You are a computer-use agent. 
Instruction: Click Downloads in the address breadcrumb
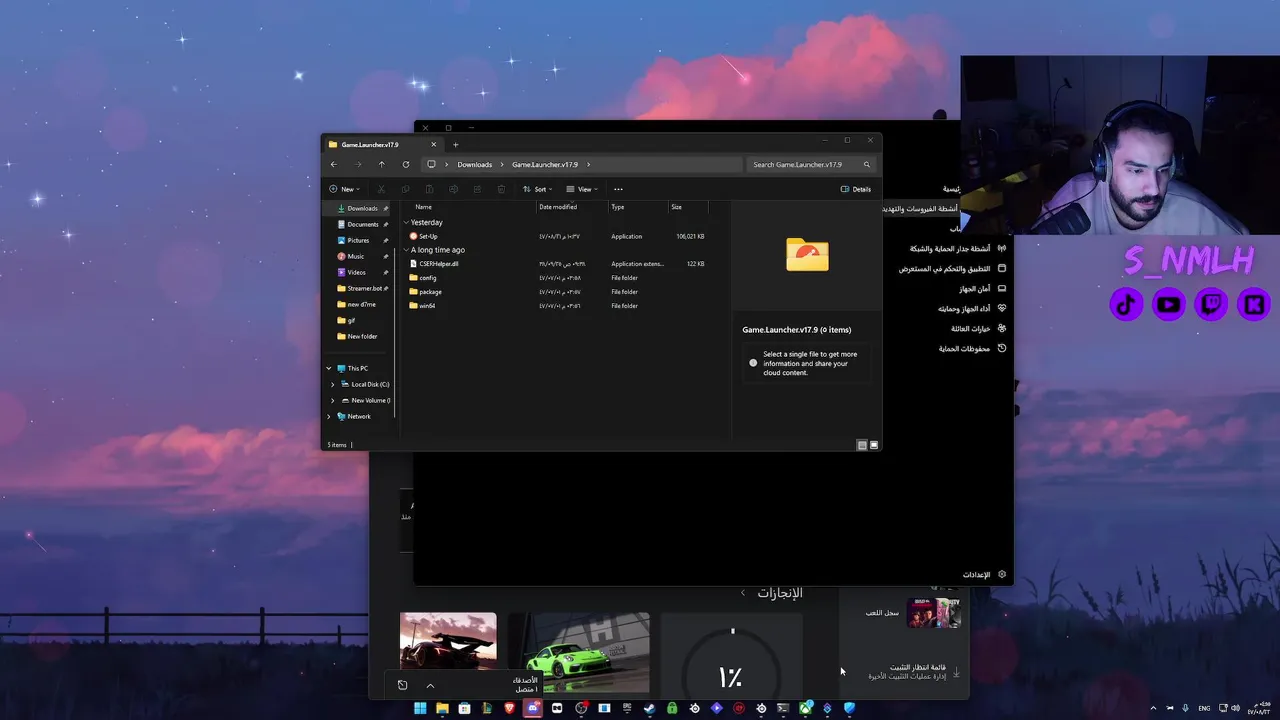[475, 164]
